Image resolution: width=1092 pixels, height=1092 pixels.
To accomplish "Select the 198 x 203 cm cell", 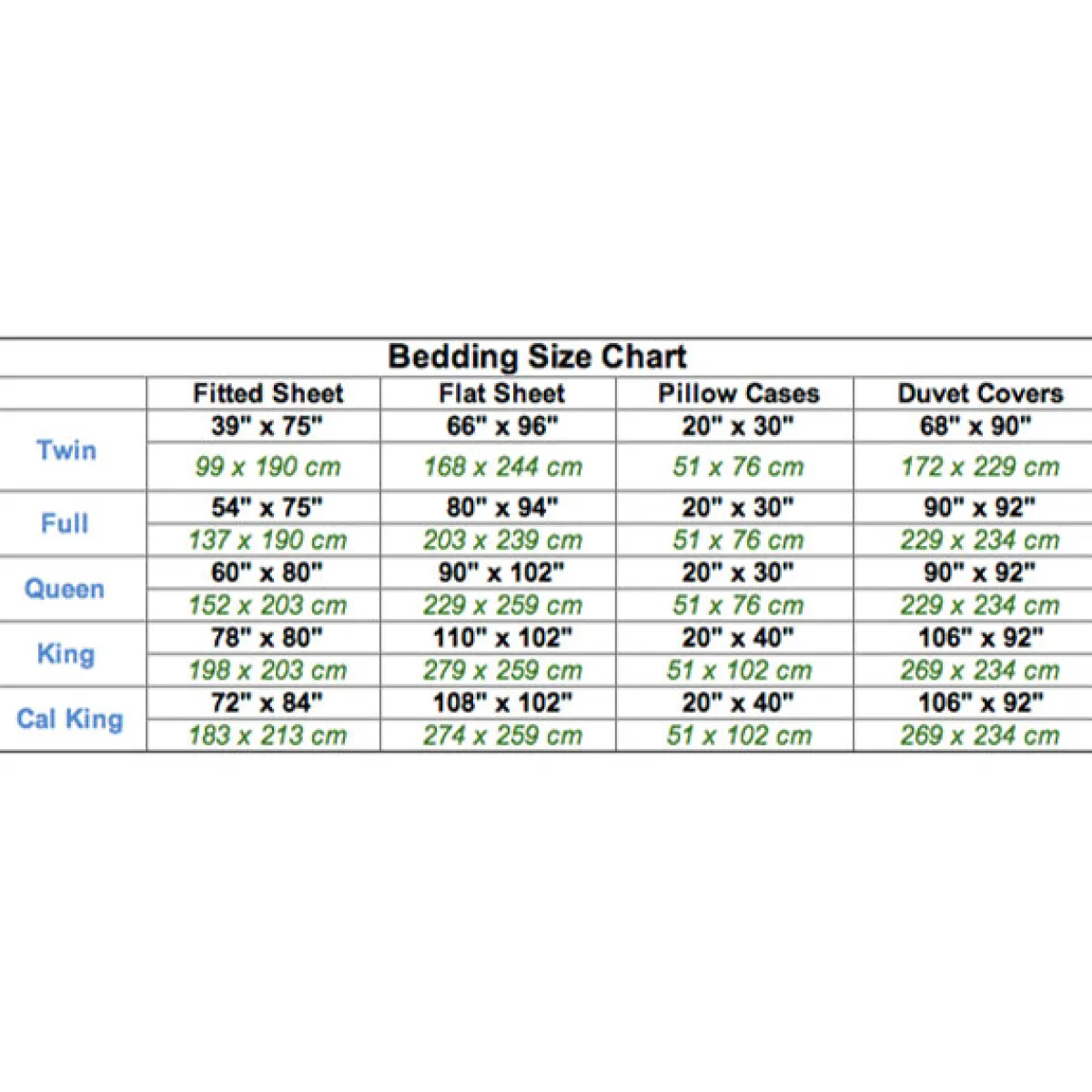I will coord(268,672).
